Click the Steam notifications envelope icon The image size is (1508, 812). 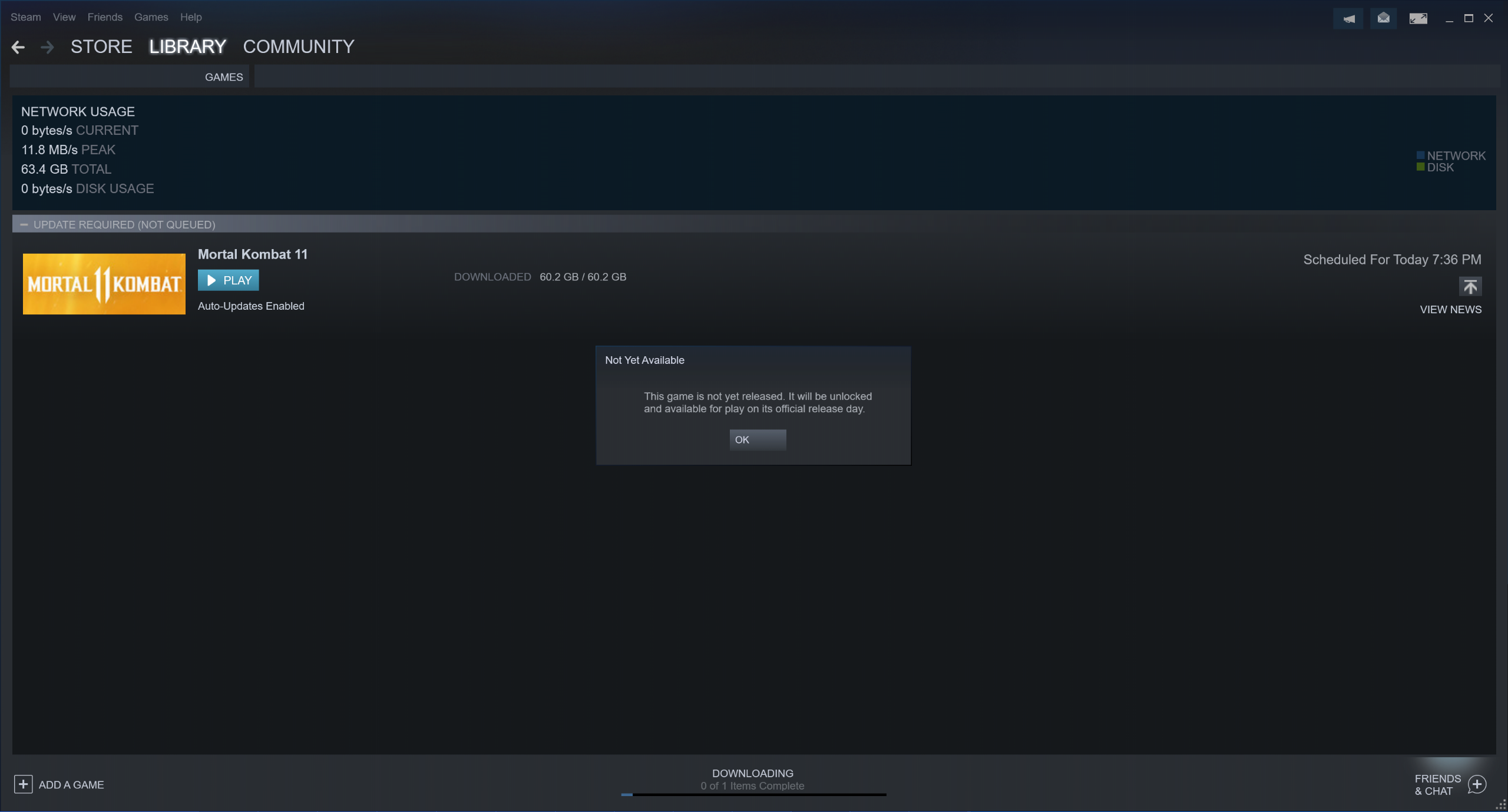coord(1383,17)
